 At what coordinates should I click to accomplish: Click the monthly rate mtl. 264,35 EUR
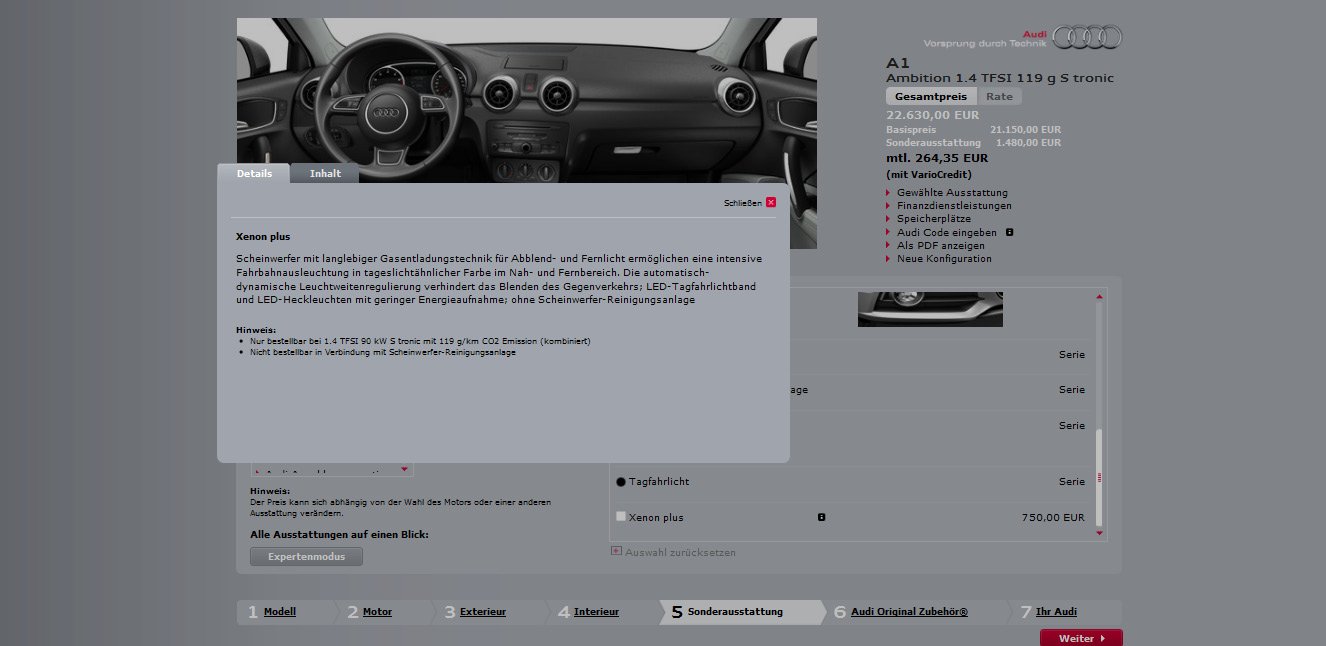click(937, 158)
